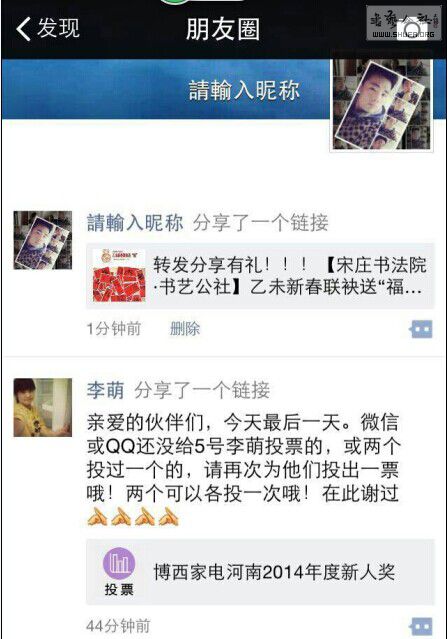
Task: Open the 請輸入昵称 poster name link
Action: 135,223
